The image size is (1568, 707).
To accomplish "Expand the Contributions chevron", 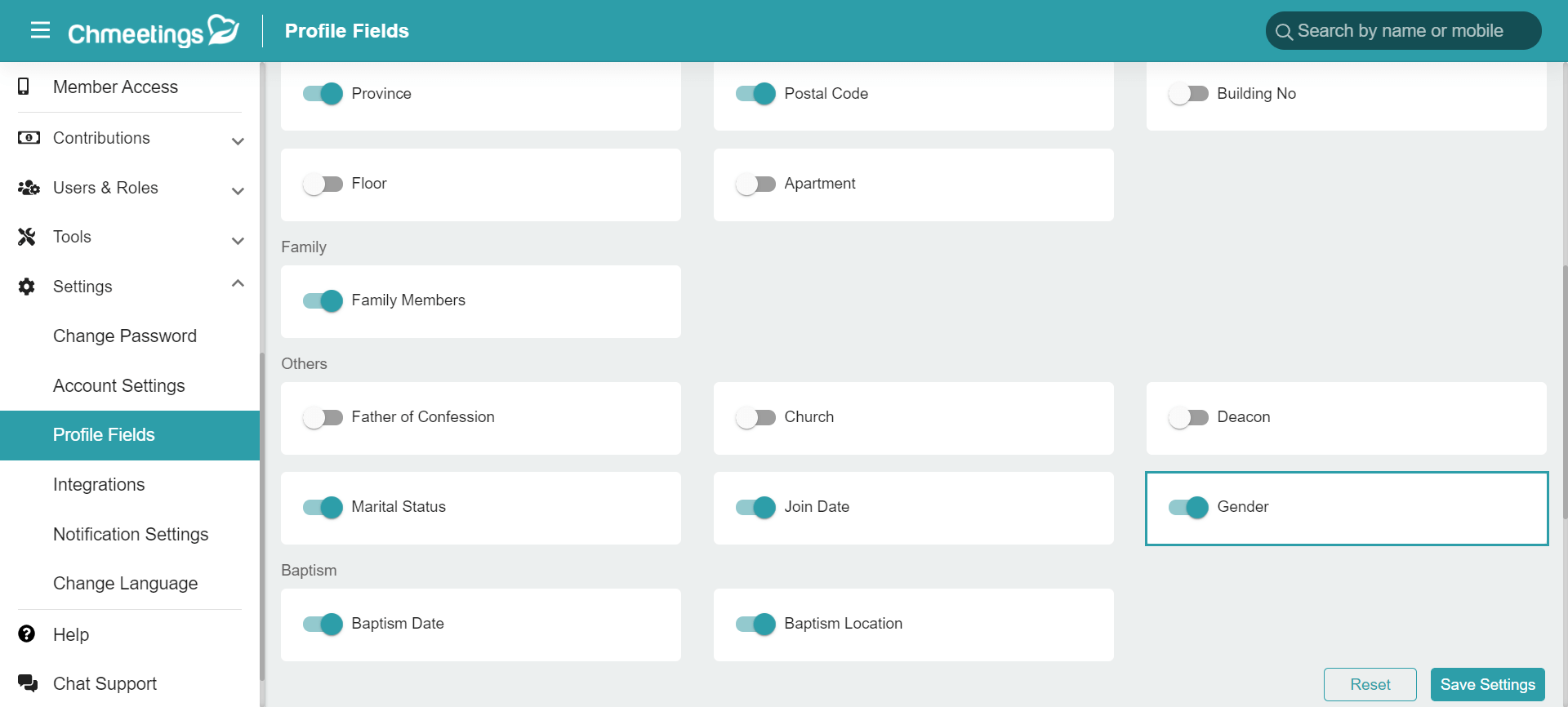I will [x=238, y=141].
